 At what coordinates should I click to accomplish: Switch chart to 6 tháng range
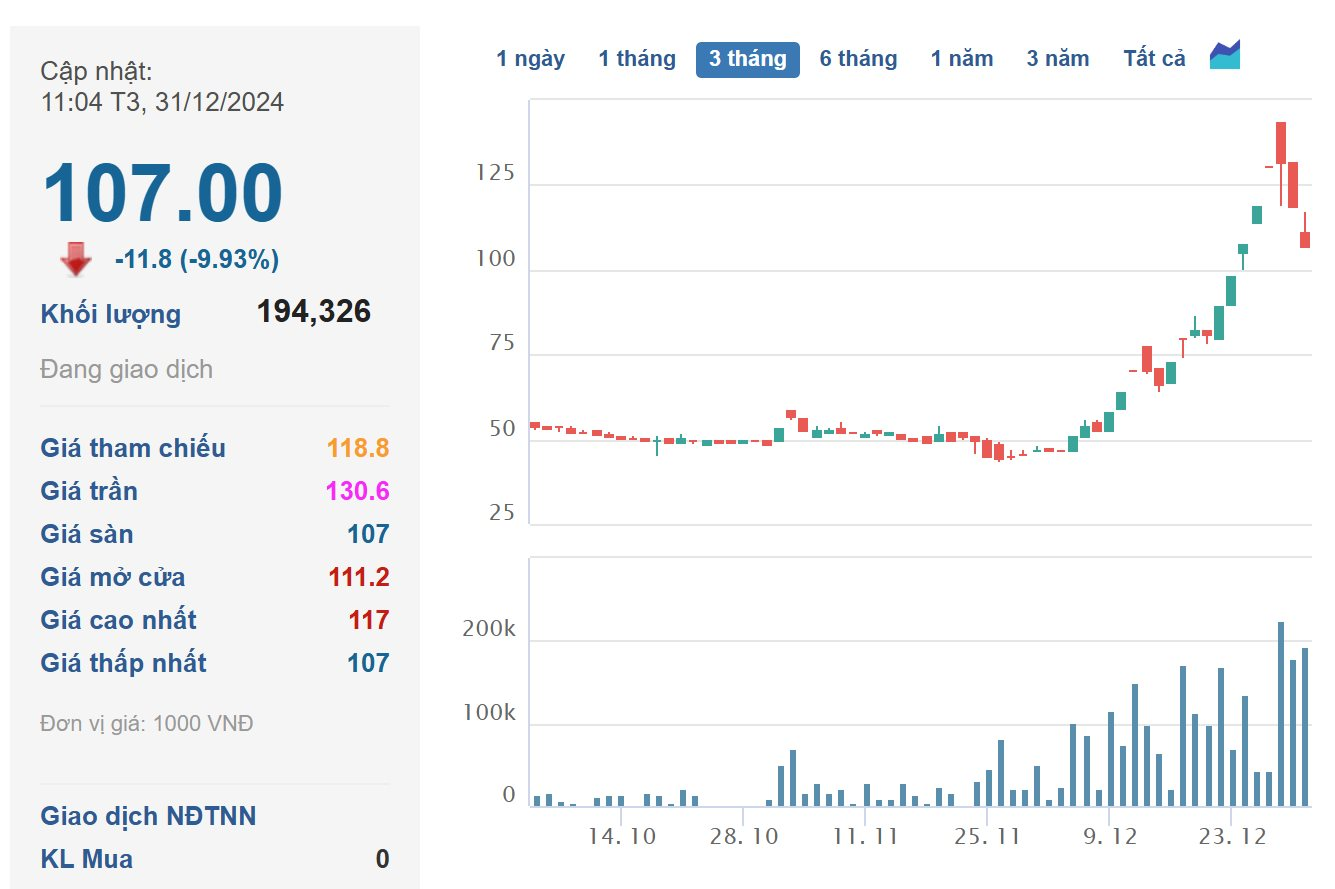point(859,59)
